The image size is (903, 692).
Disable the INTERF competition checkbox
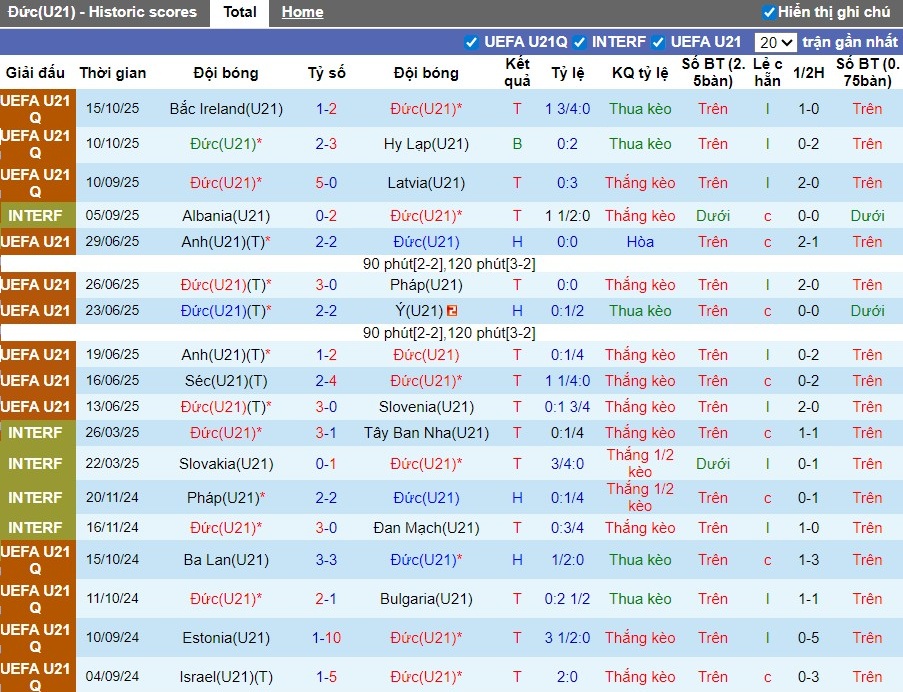(580, 42)
